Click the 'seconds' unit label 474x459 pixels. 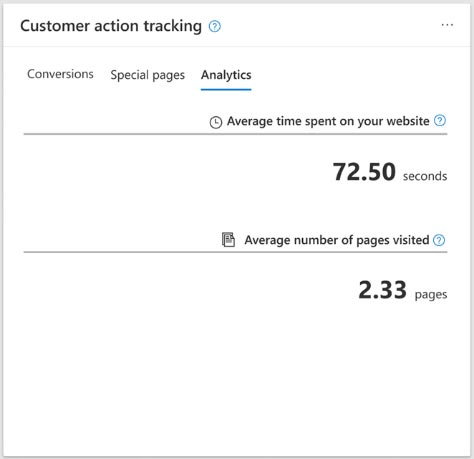(x=425, y=176)
